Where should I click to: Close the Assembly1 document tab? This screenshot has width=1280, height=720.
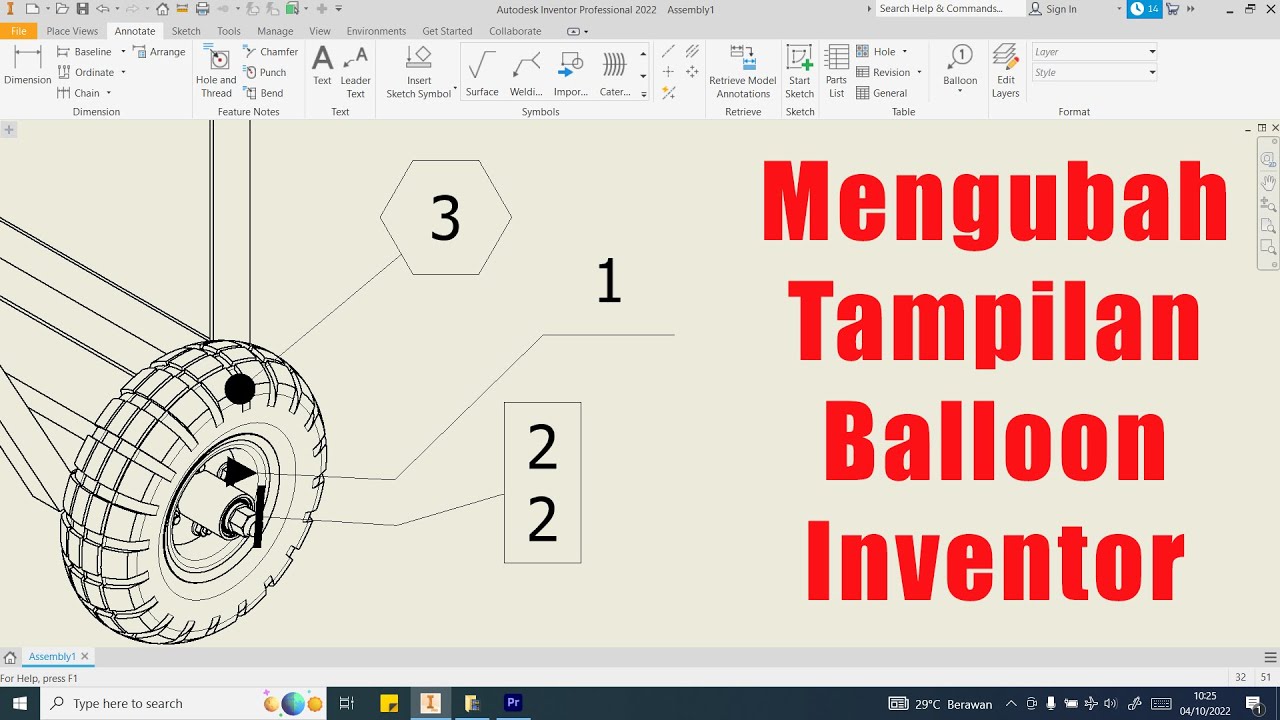coord(85,657)
